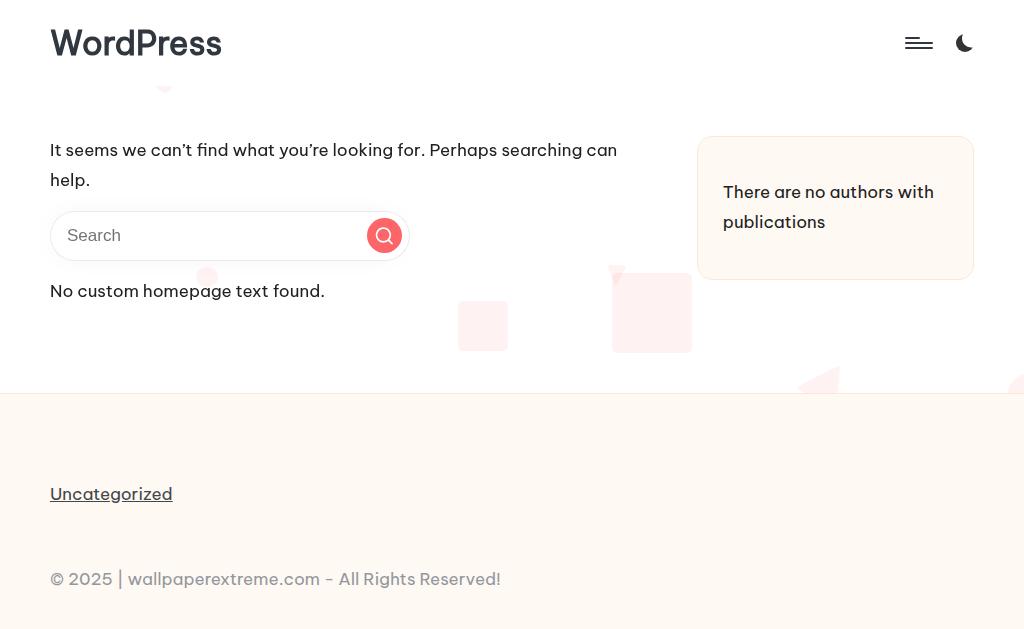The height and width of the screenshot is (629, 1024).
Task: Click the 'no authors with publications' message
Action: [x=828, y=207]
